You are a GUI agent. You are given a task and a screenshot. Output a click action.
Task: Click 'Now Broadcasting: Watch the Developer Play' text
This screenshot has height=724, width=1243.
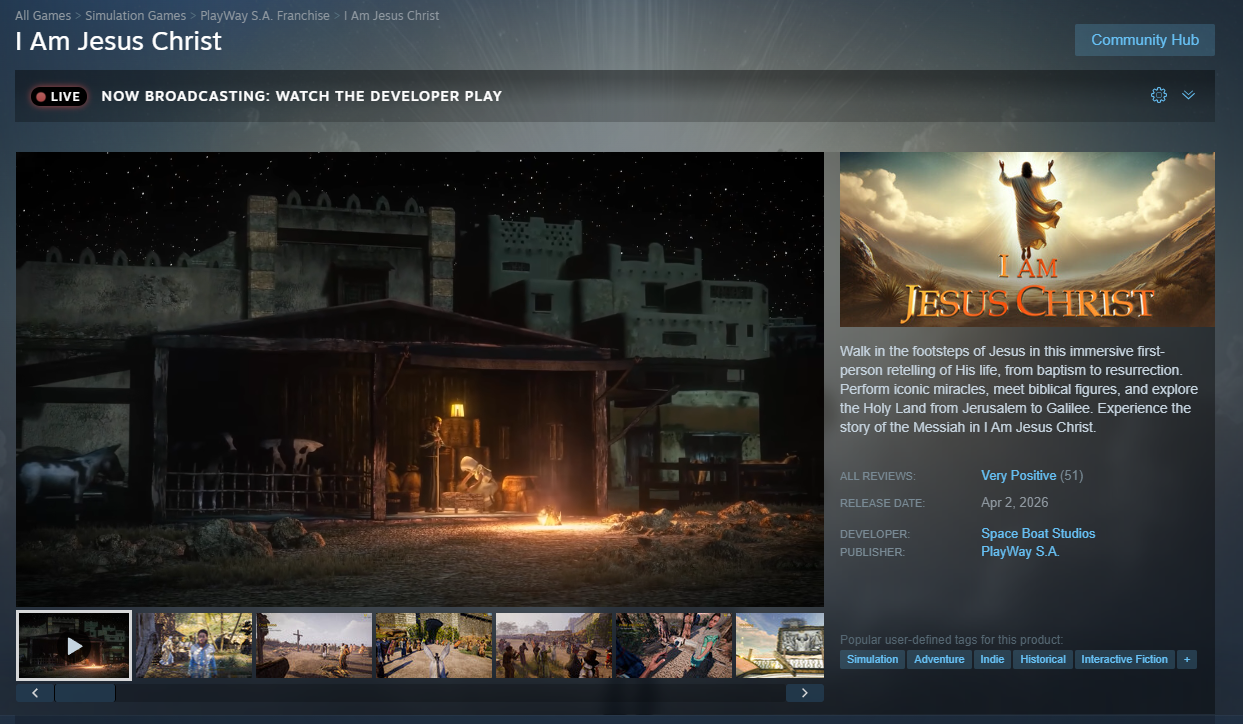point(302,97)
